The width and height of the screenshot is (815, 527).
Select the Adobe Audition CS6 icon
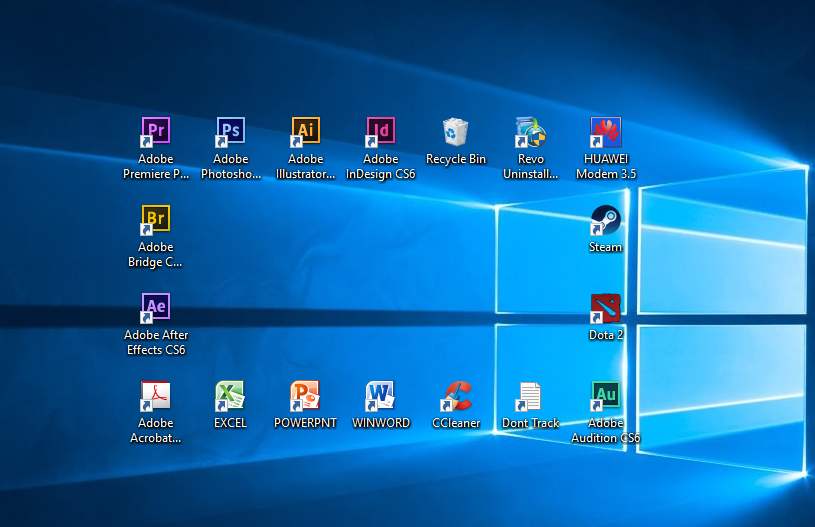pyautogui.click(x=606, y=395)
